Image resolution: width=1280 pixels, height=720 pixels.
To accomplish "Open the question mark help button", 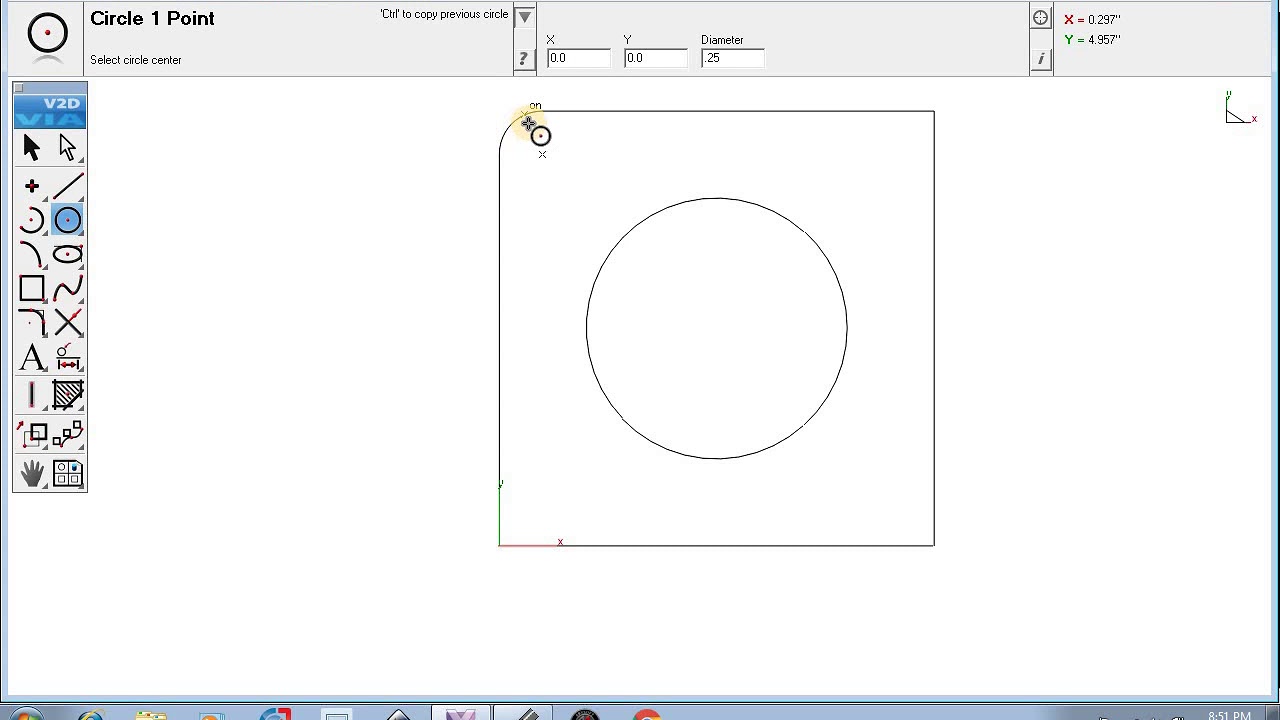I will point(523,59).
